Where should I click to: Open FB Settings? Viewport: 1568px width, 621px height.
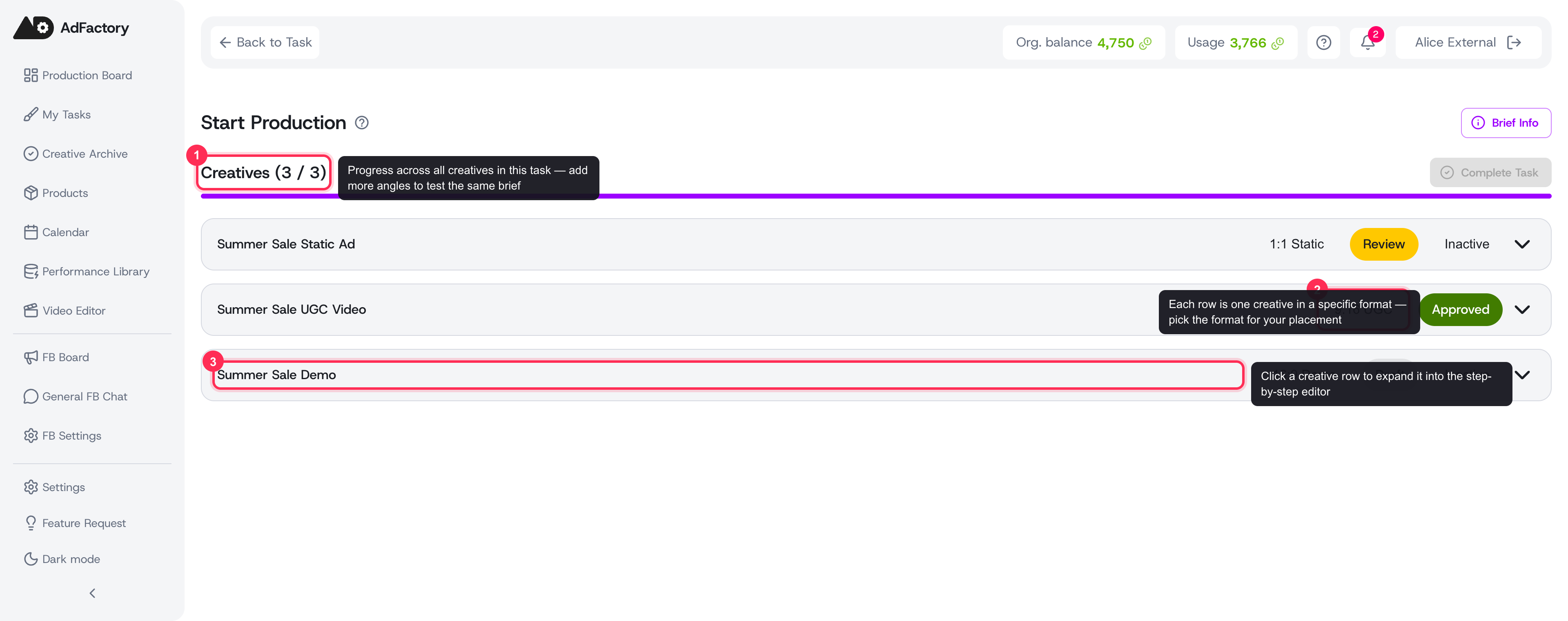(62, 436)
